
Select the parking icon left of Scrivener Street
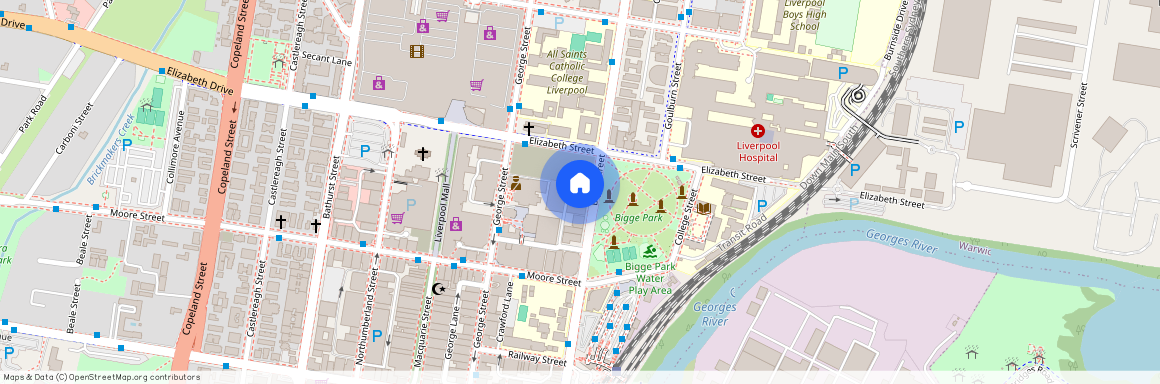(959, 127)
